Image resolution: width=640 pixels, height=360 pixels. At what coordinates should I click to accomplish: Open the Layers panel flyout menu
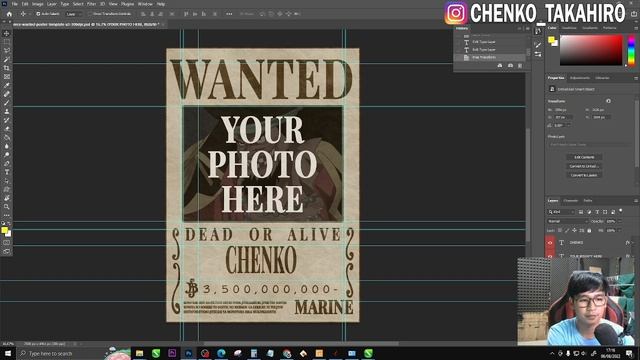[x=636, y=201]
